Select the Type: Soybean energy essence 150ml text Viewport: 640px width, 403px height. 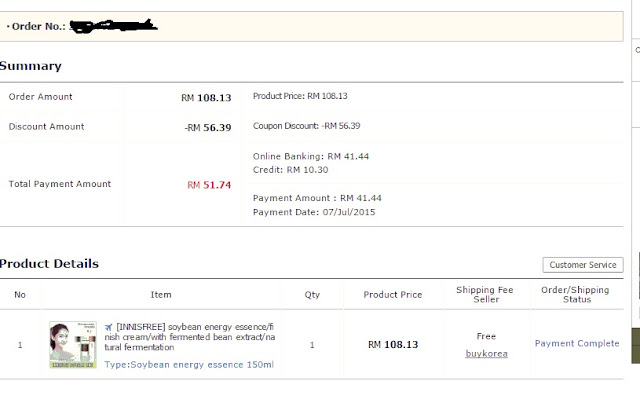pyautogui.click(x=189, y=364)
